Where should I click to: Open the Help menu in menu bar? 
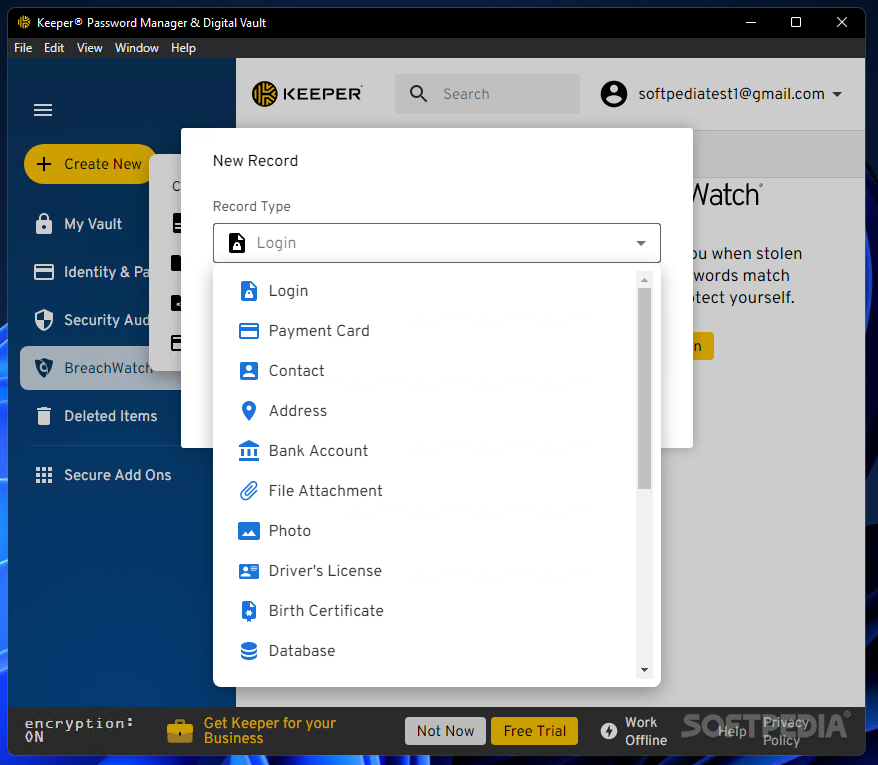click(183, 48)
